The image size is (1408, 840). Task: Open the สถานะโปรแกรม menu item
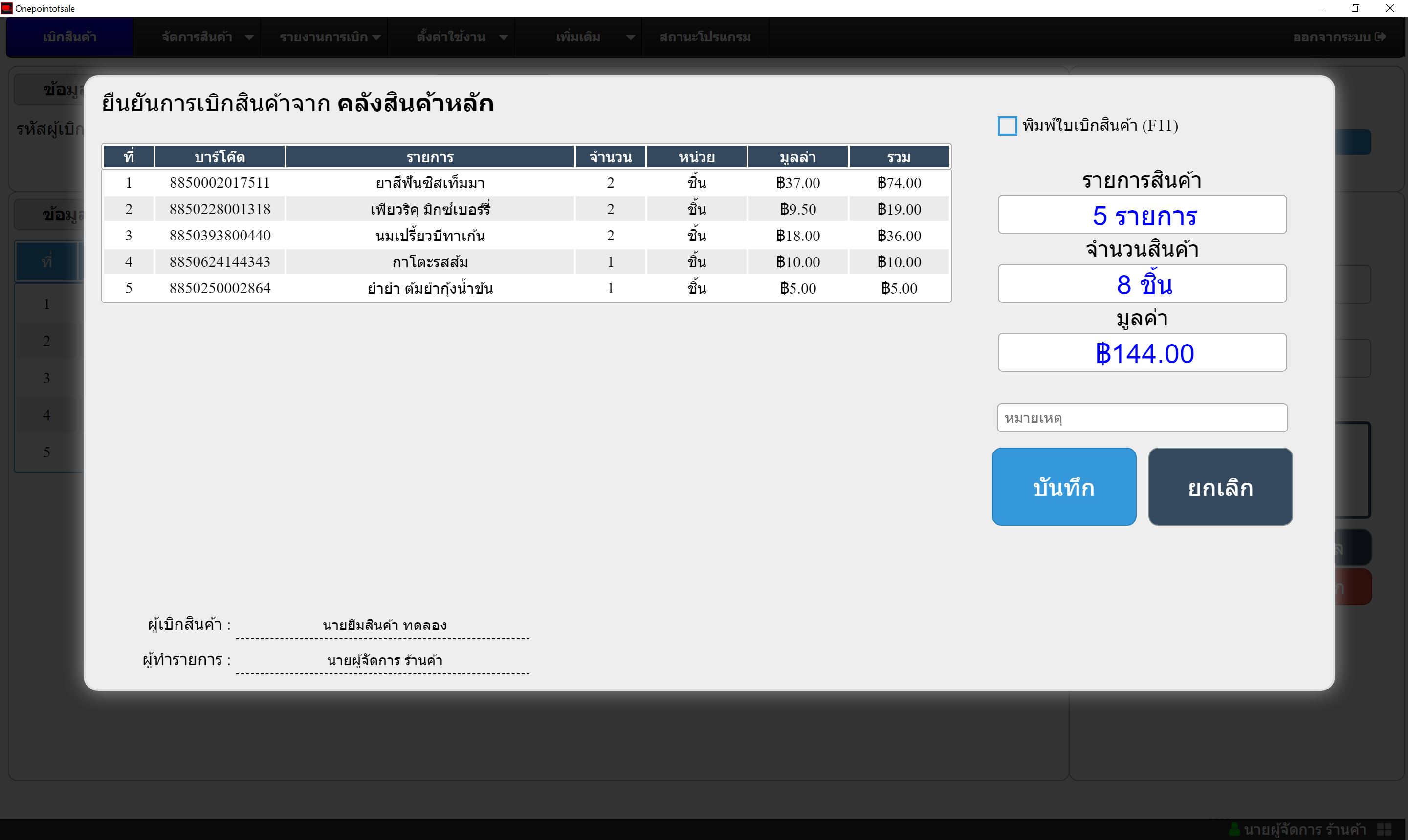click(x=705, y=37)
